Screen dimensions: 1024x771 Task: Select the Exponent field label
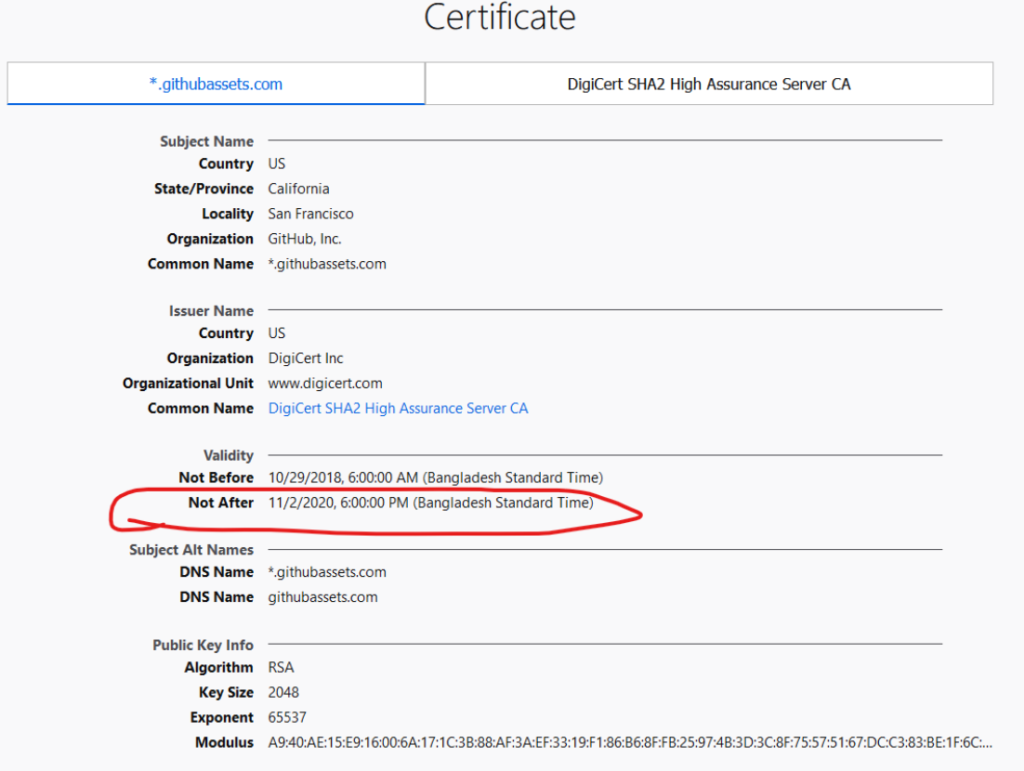pos(222,717)
